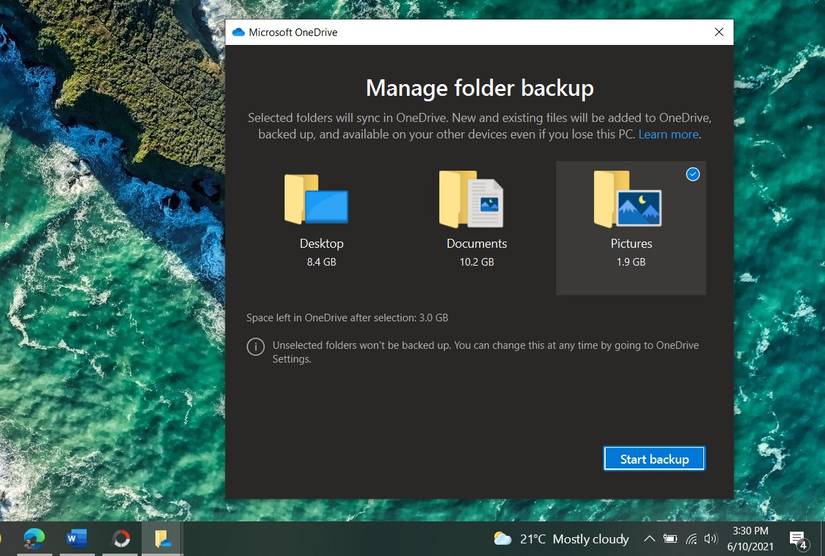Click the Start backup button

(654, 459)
